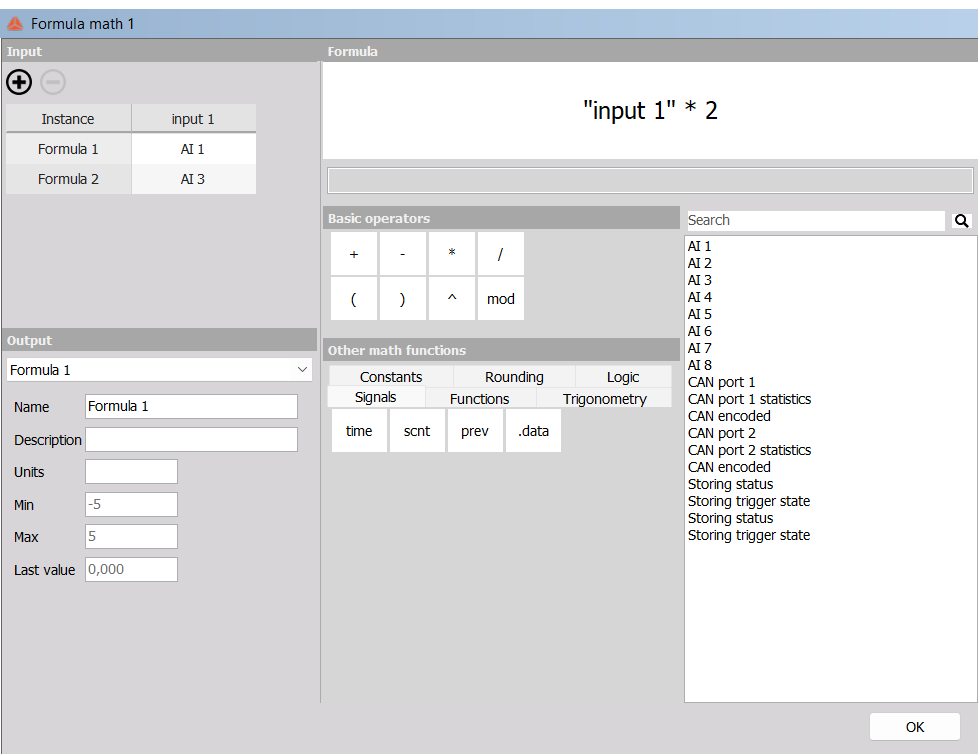
Task: Click the disabled remove input minus icon
Action: (x=53, y=82)
